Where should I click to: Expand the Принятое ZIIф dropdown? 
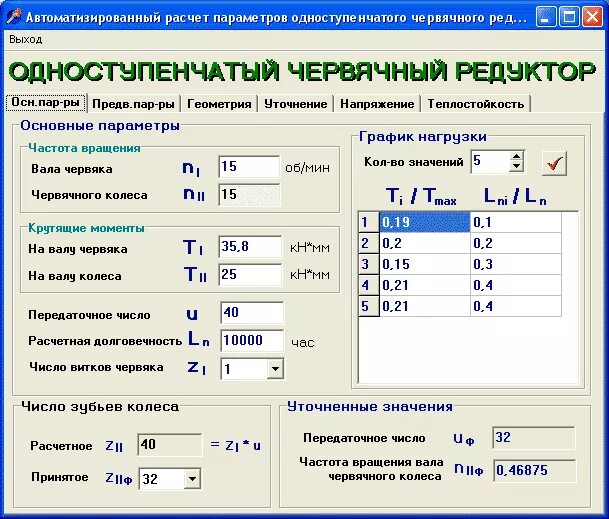(192, 479)
